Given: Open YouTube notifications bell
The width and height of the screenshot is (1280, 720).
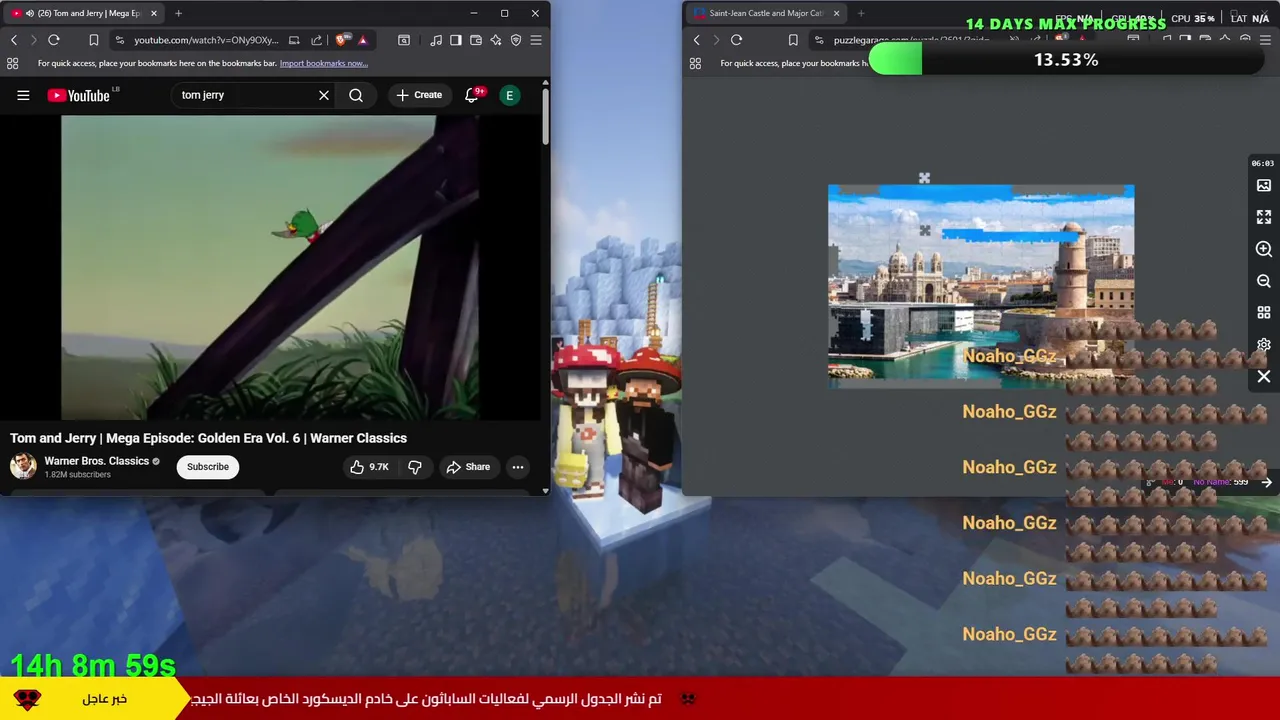Looking at the screenshot, I should pos(472,95).
